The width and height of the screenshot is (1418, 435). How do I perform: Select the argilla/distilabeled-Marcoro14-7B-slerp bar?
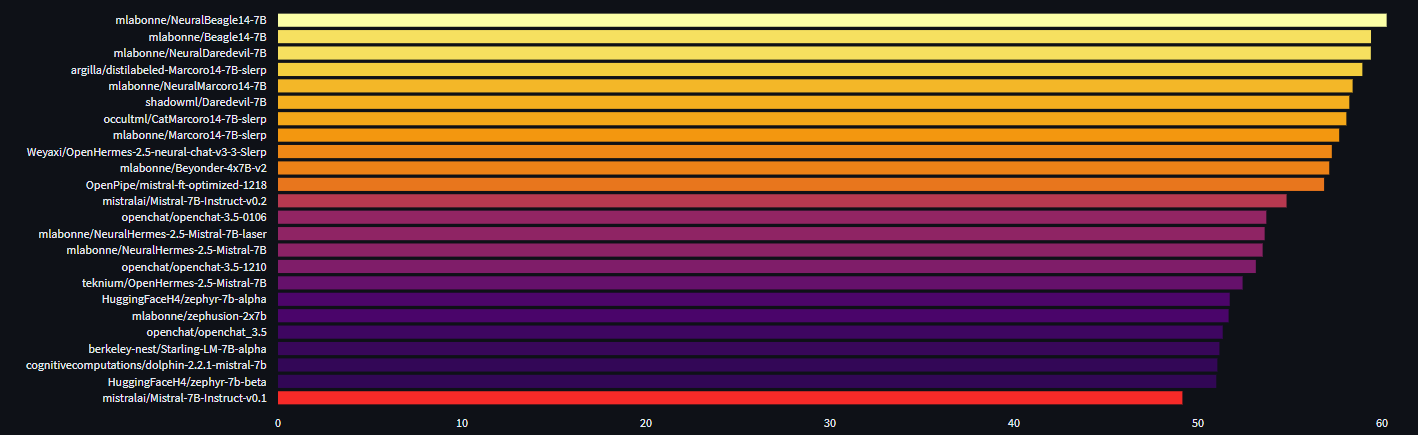pyautogui.click(x=819, y=69)
